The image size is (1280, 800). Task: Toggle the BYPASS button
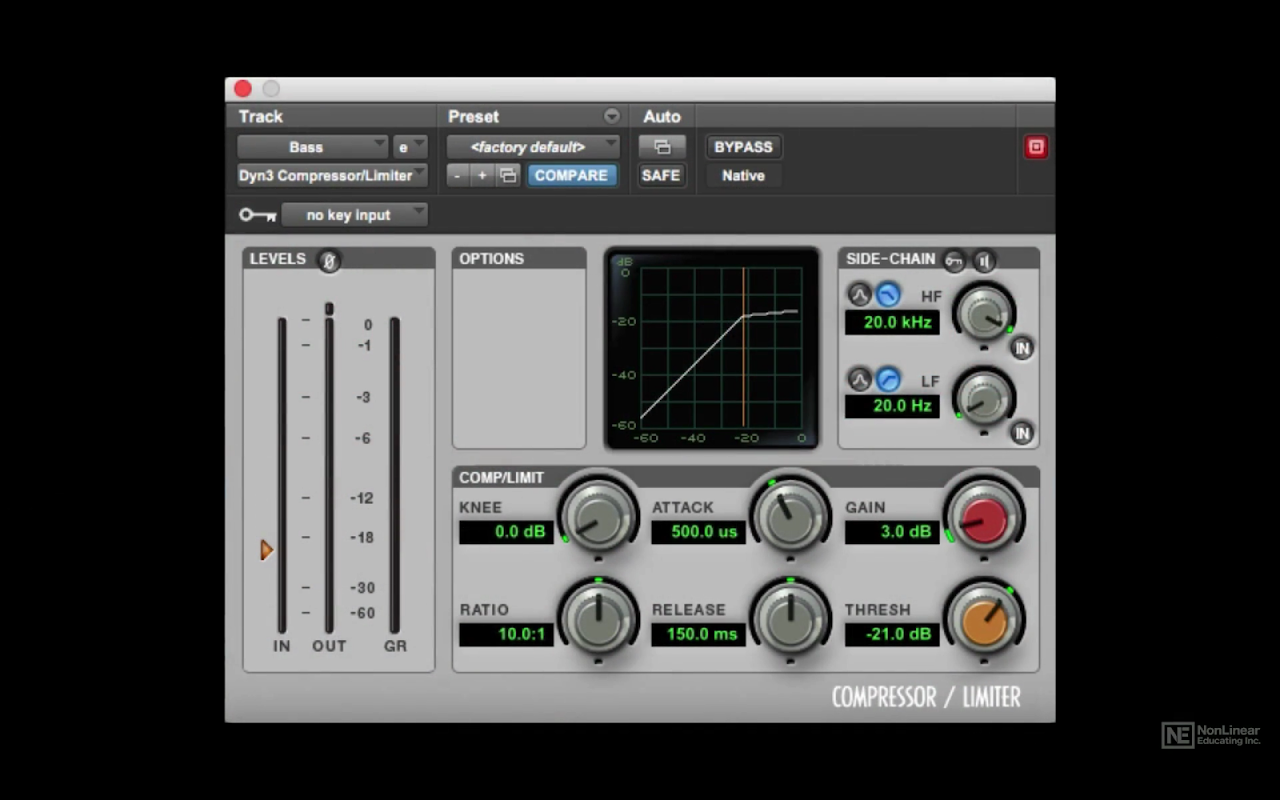[743, 147]
